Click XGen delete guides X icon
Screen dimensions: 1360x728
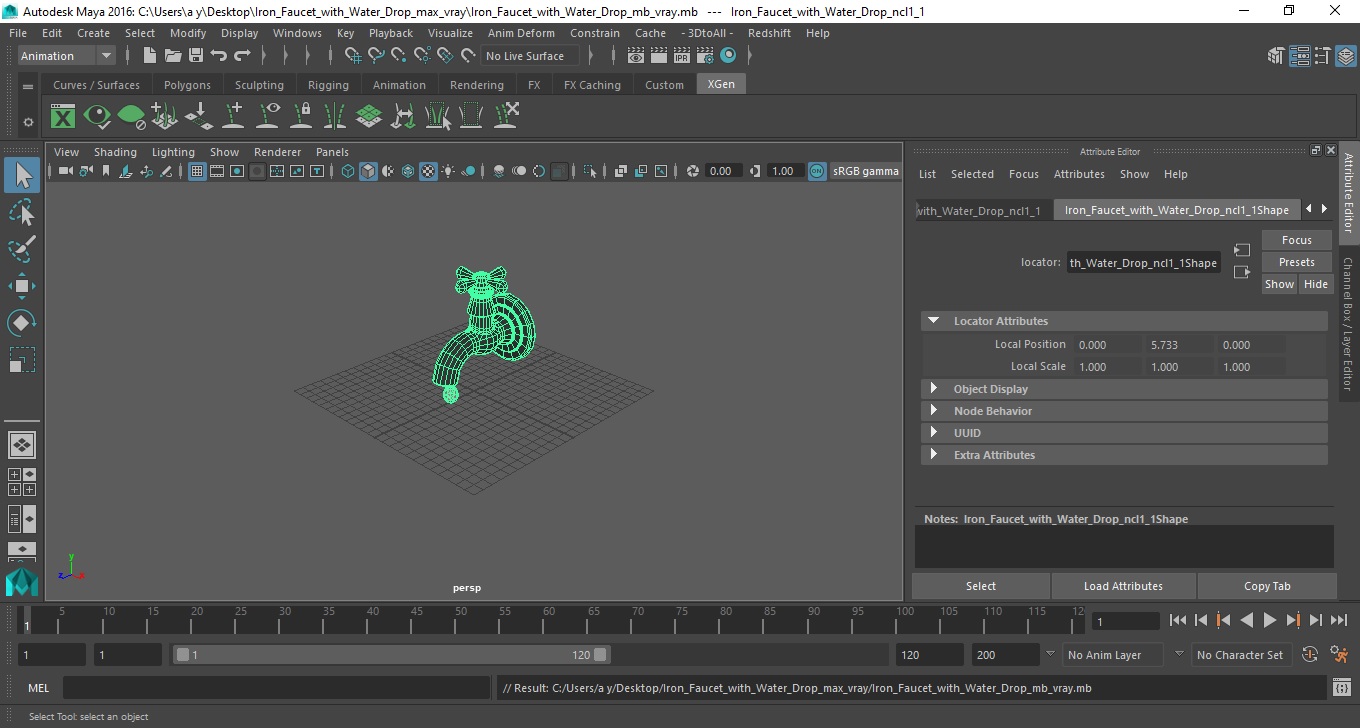[x=506, y=116]
